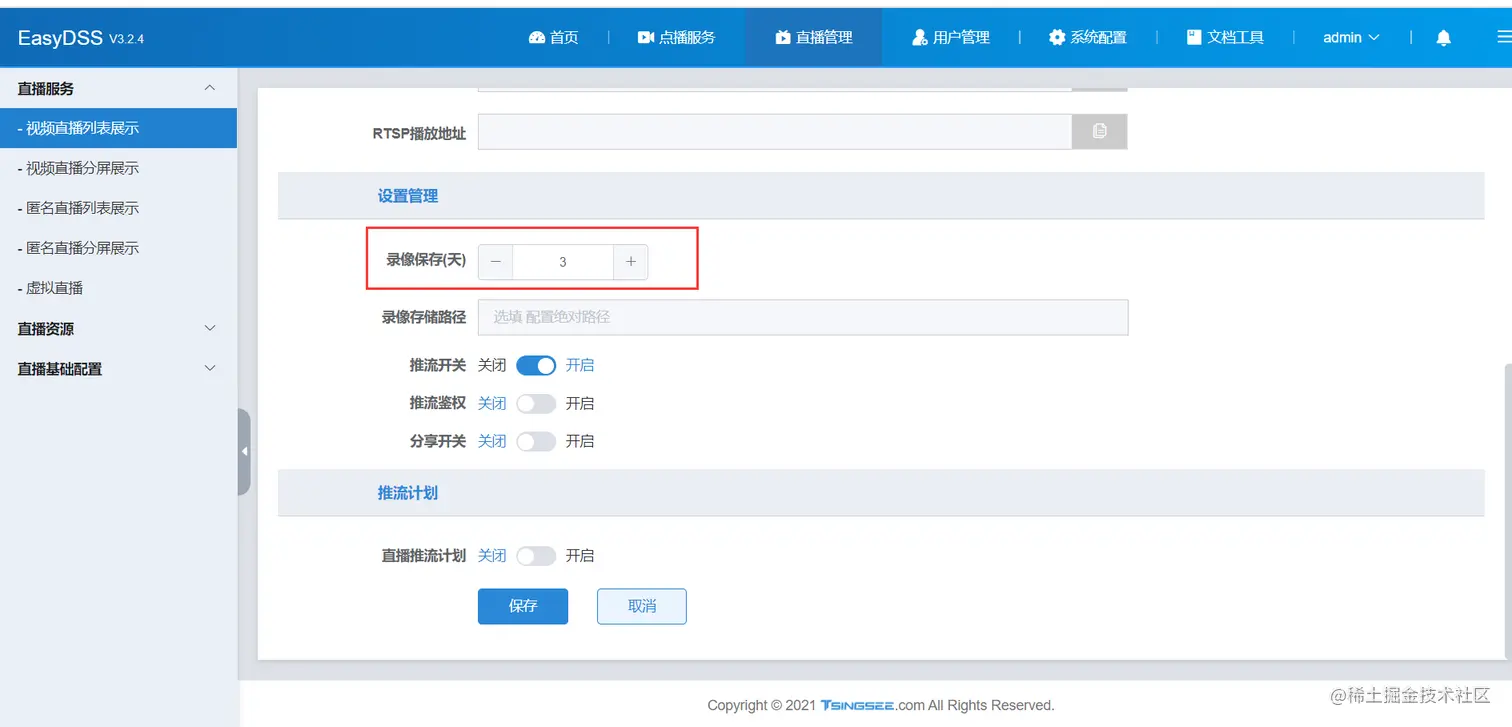Copy the RTSP播放地址 with the copy icon

(1099, 131)
